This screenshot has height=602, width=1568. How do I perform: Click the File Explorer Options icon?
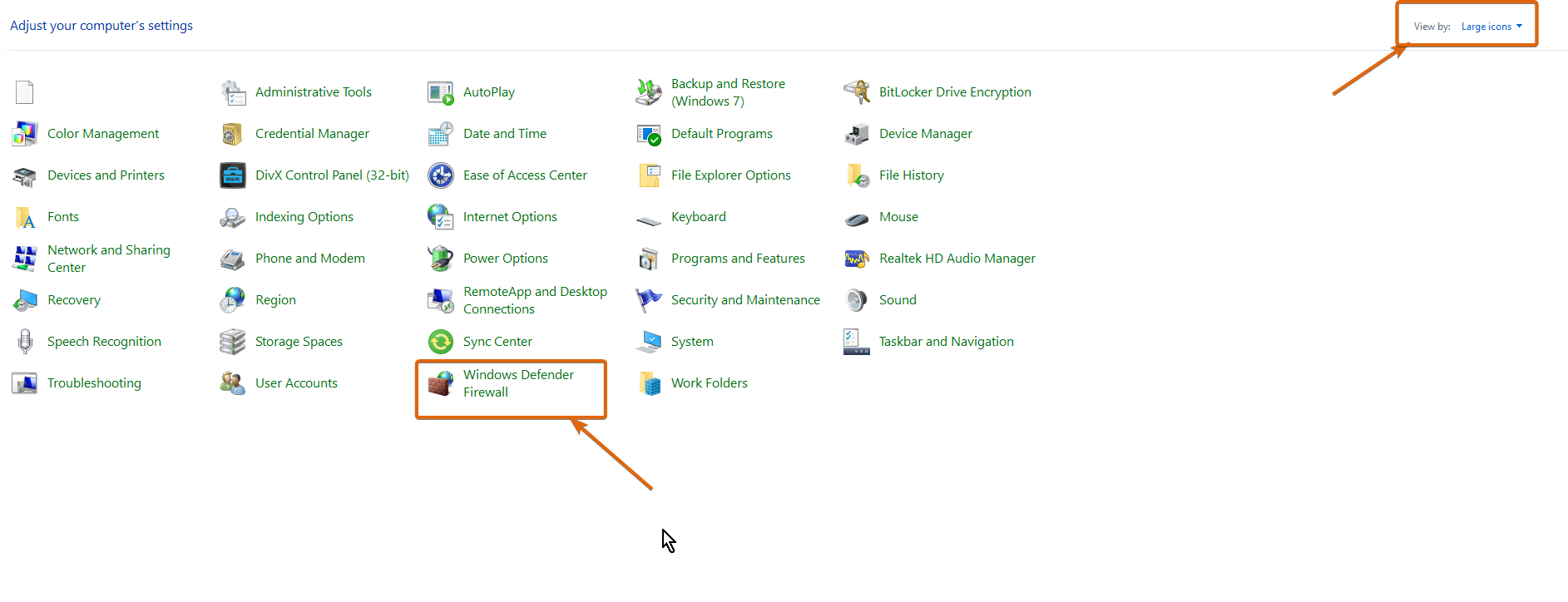[649, 175]
